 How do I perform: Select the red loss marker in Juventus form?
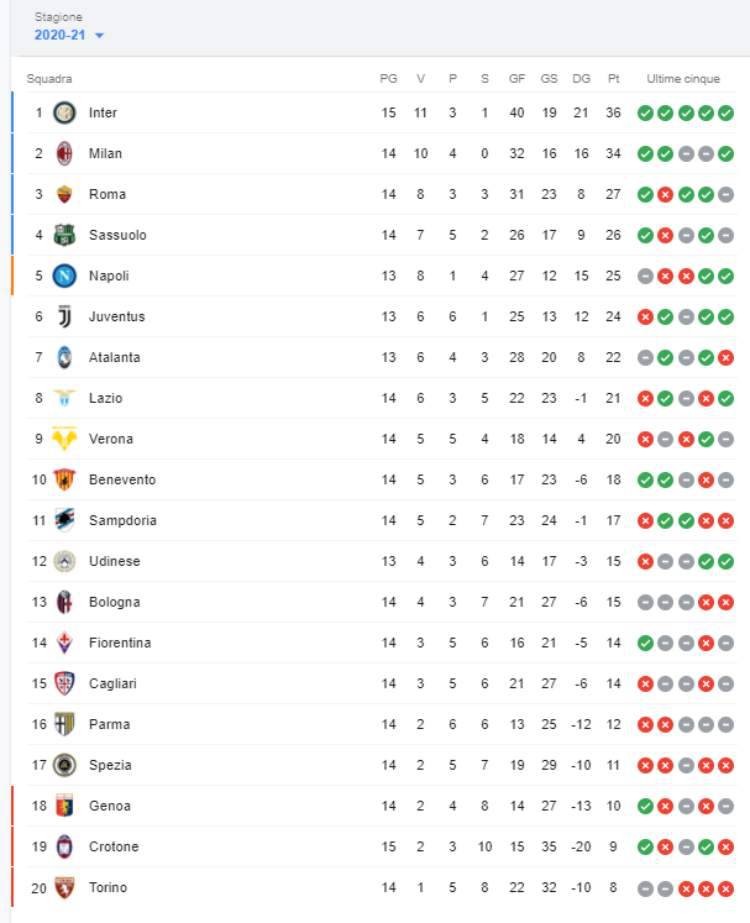point(644,316)
